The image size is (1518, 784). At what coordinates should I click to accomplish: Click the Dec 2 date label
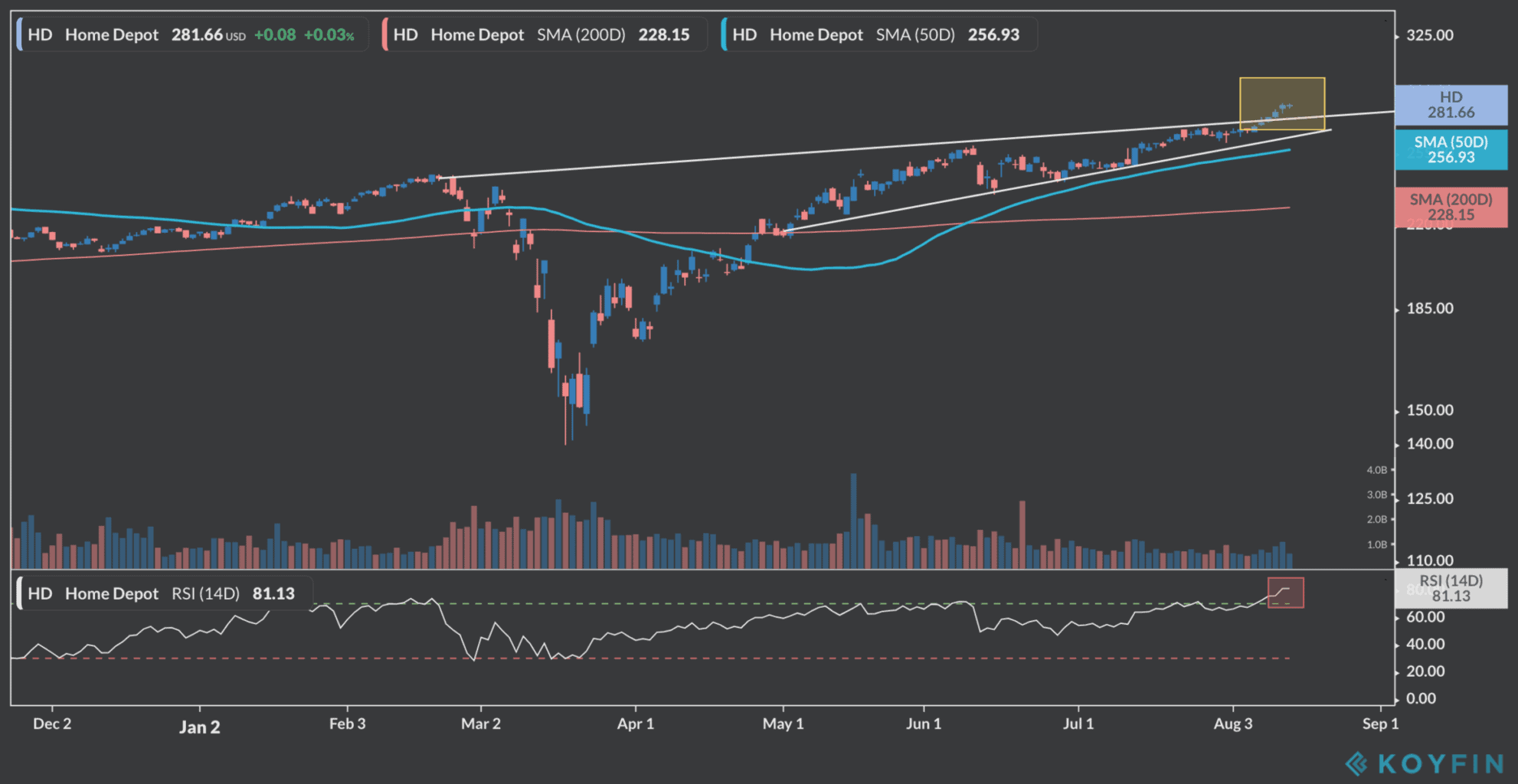(52, 724)
